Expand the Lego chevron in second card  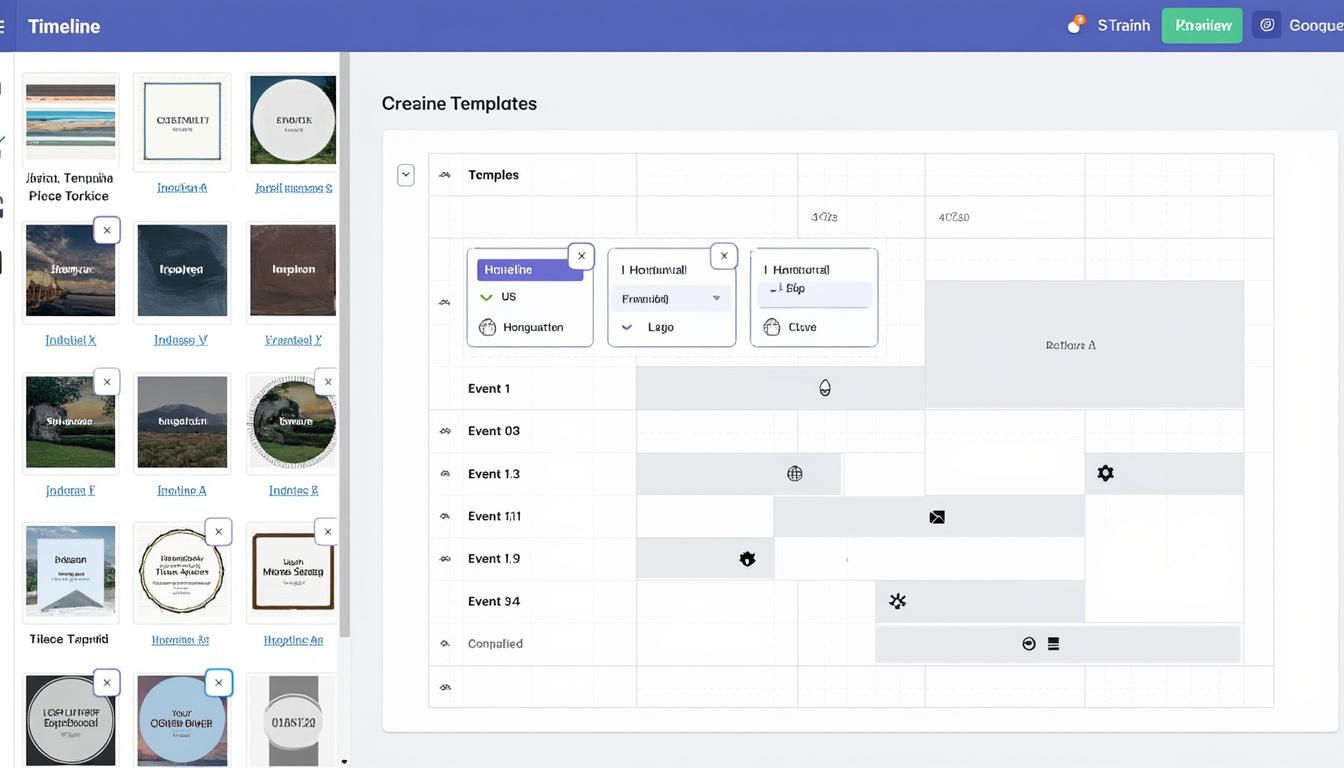click(627, 327)
